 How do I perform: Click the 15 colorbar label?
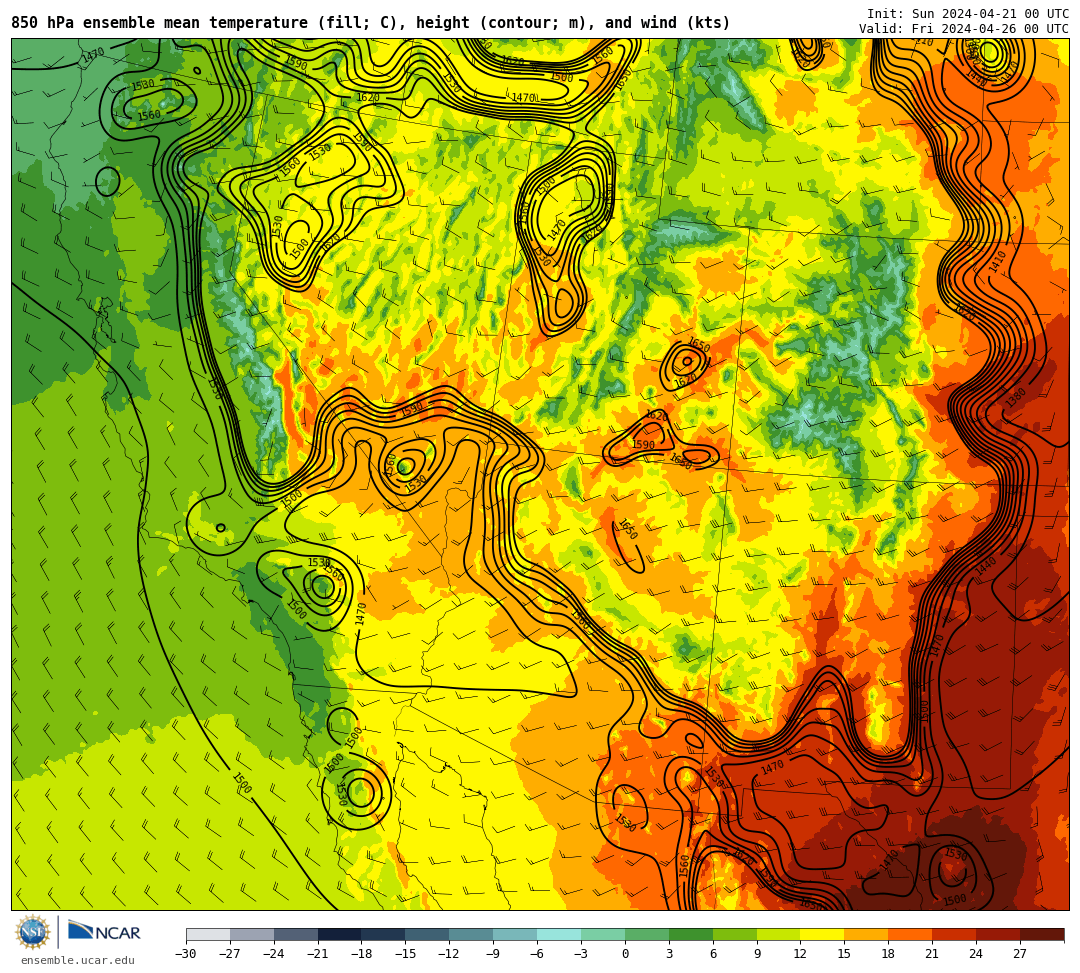(x=844, y=954)
